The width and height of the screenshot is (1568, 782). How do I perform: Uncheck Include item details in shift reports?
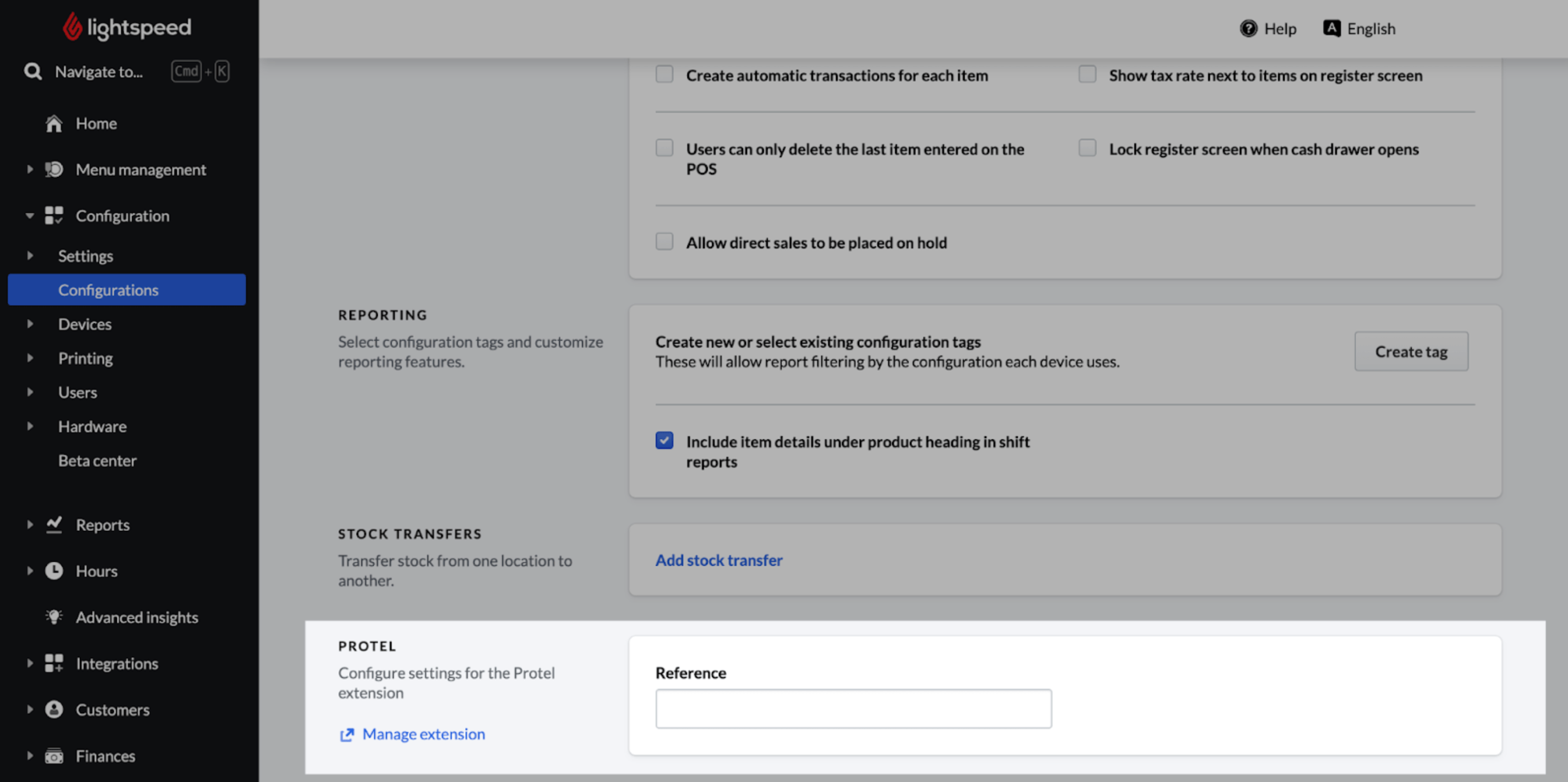point(664,441)
